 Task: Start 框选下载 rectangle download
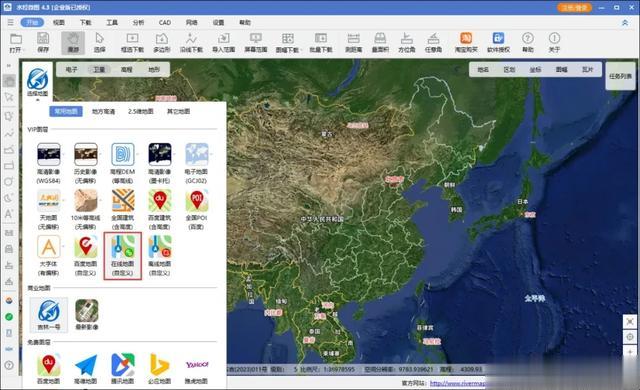pyautogui.click(x=132, y=42)
